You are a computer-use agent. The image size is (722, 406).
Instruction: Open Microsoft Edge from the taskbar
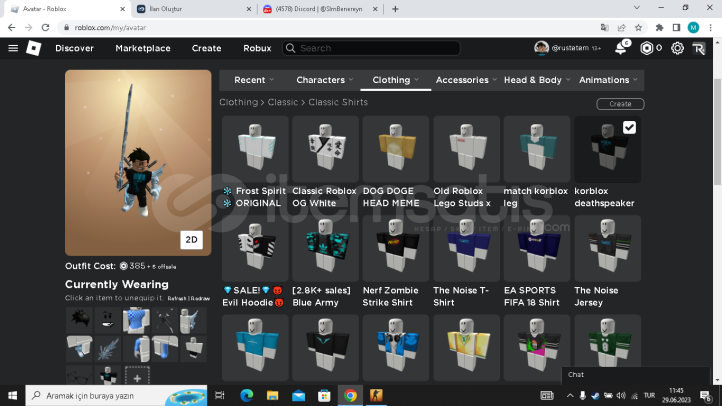[247, 395]
